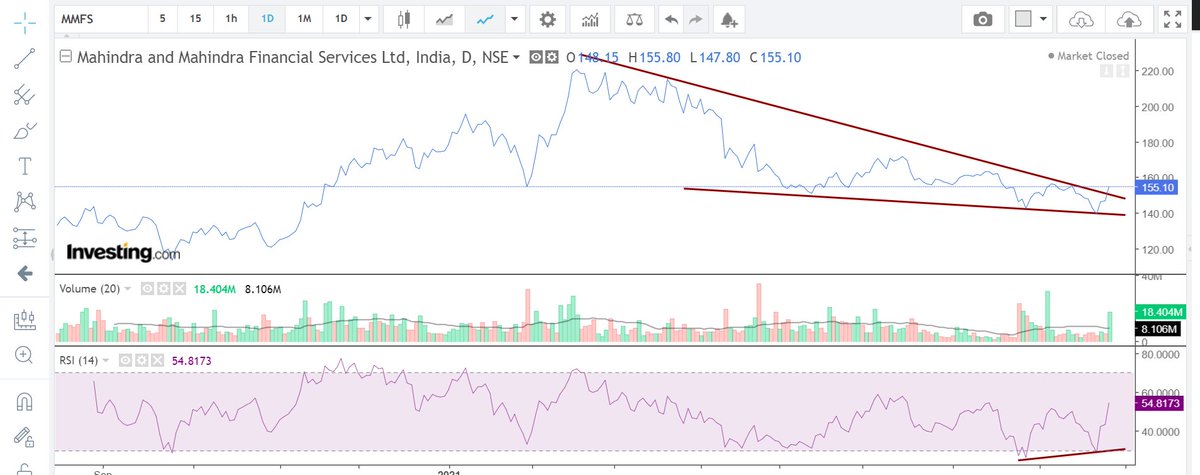Toggle lock all drawing tools
This screenshot has width=1200, height=475.
click(25, 468)
